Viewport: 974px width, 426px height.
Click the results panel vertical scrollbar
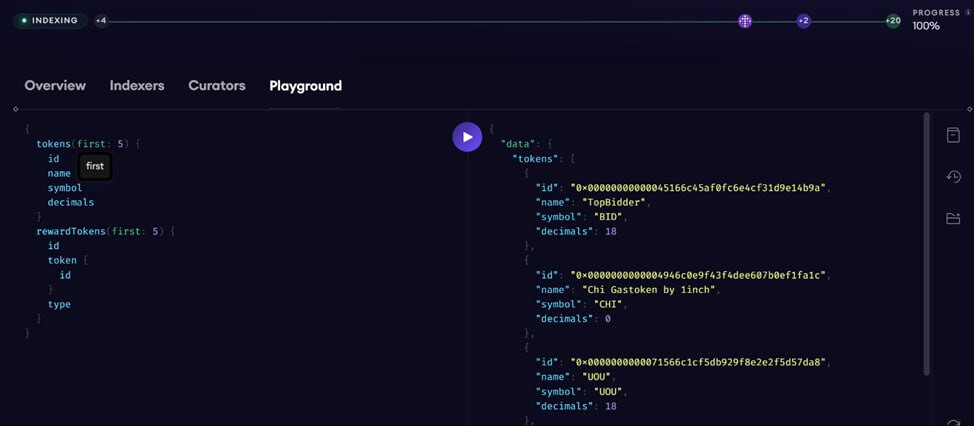(926, 240)
